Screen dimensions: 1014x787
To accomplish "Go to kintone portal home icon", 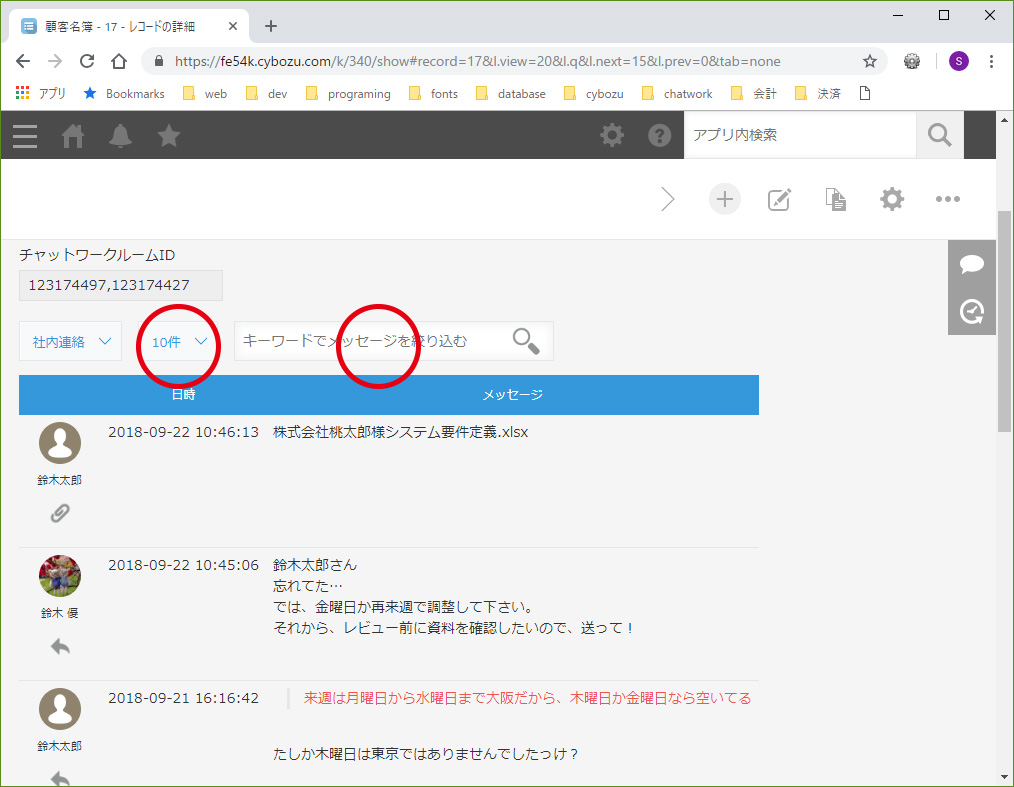I will (x=72, y=136).
